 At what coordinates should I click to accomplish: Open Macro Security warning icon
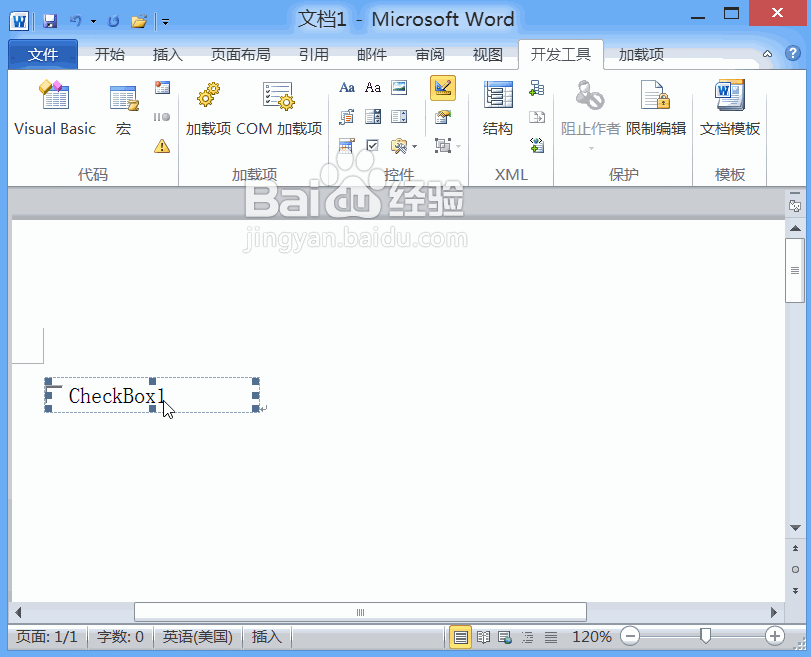click(162, 146)
